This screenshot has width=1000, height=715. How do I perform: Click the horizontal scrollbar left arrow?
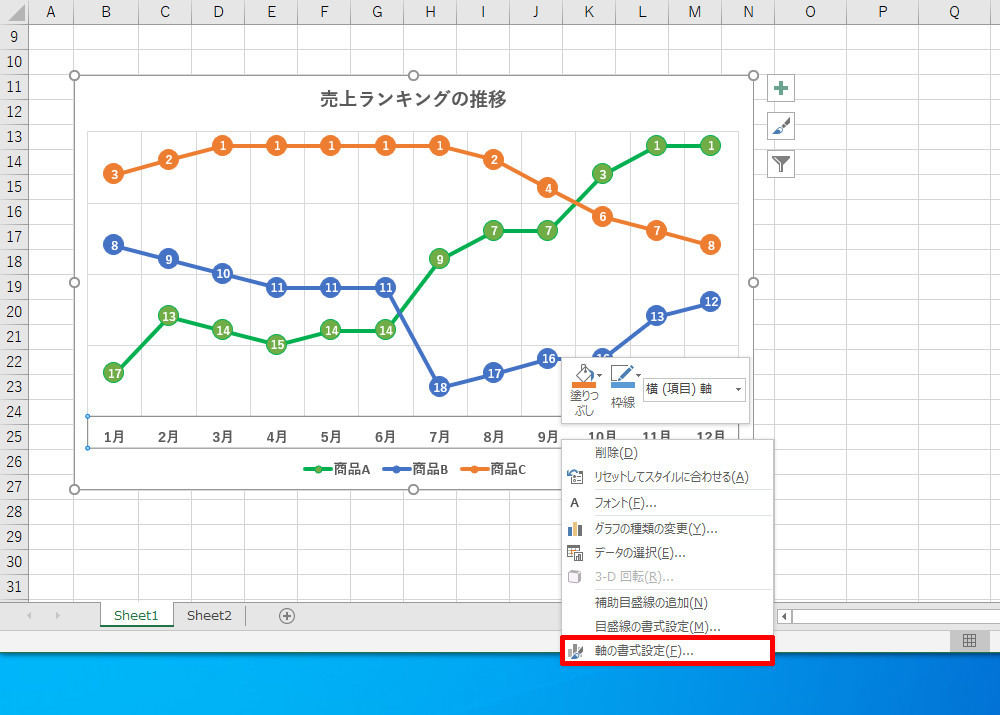[784, 616]
